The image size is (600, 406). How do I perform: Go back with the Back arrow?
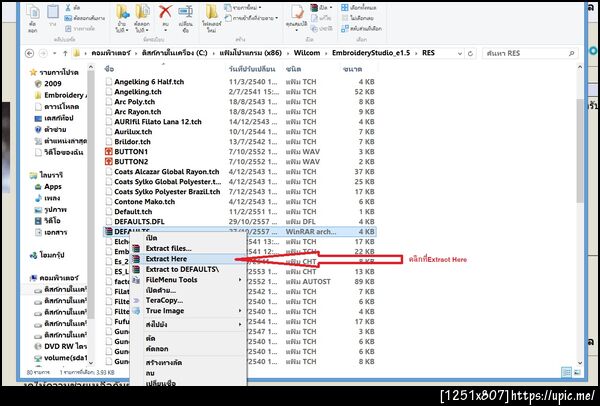tap(29, 53)
